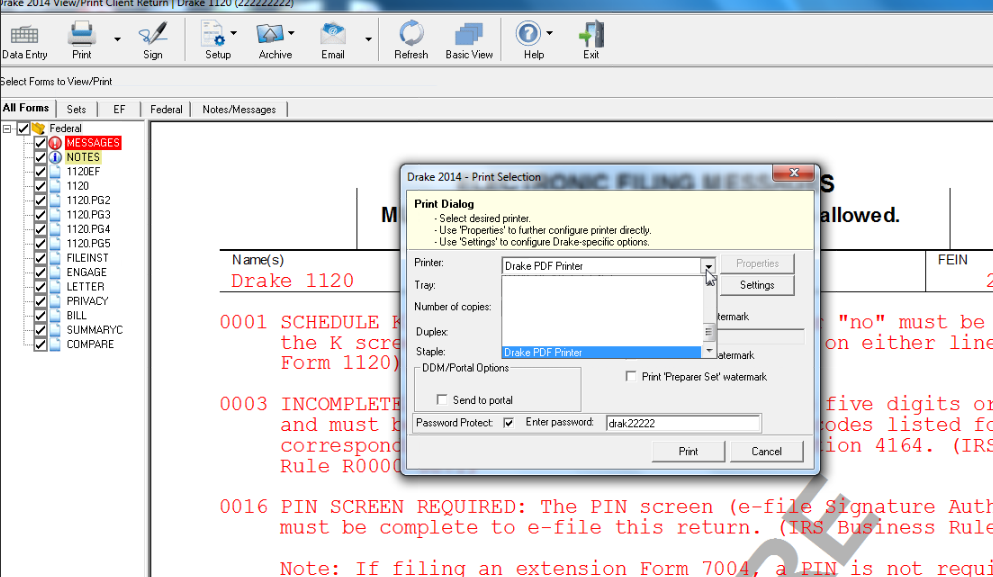Click the blue NOTES info icon
Viewport: 993px width, 577px height.
(x=56, y=157)
